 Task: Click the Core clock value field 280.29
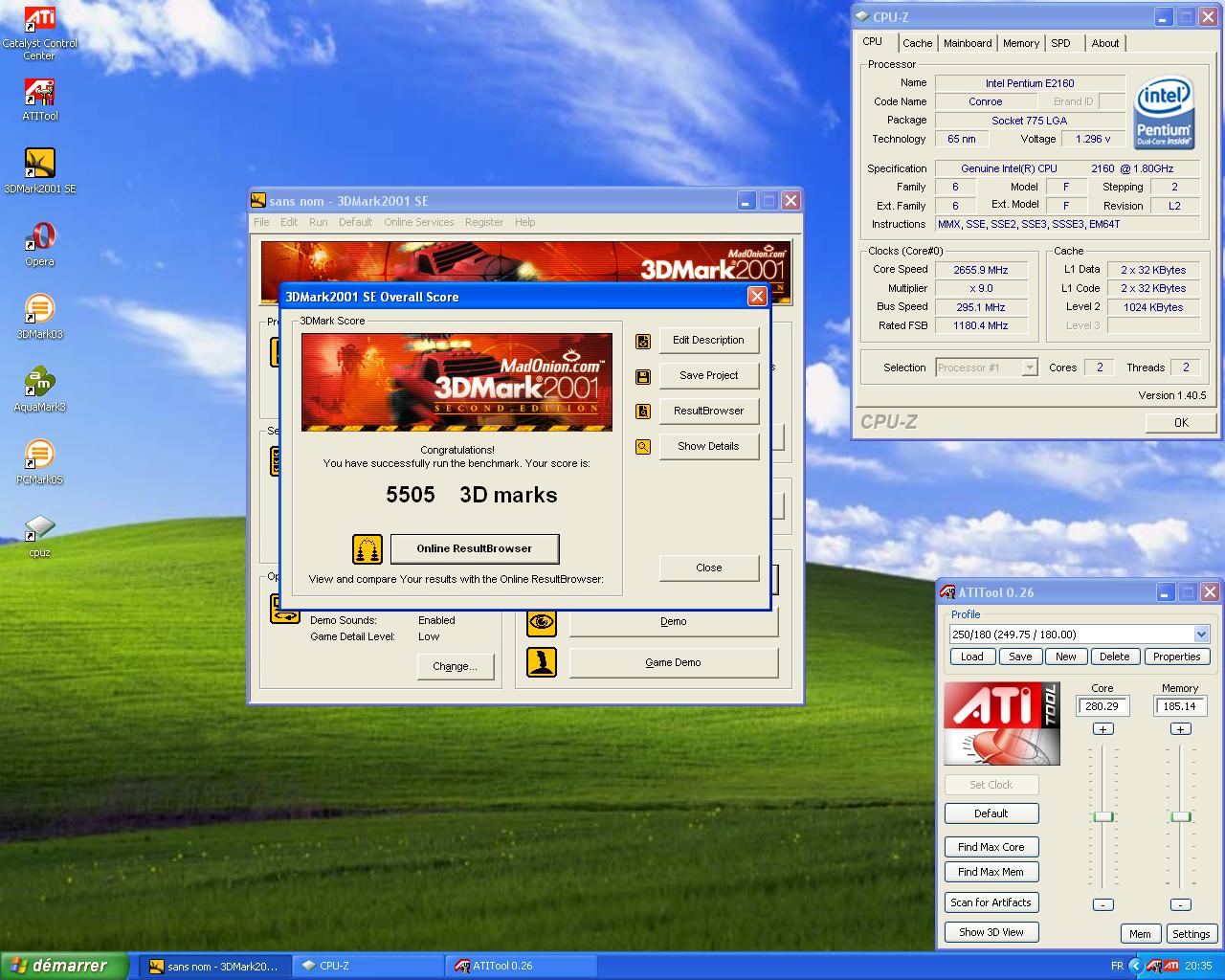[x=1102, y=706]
